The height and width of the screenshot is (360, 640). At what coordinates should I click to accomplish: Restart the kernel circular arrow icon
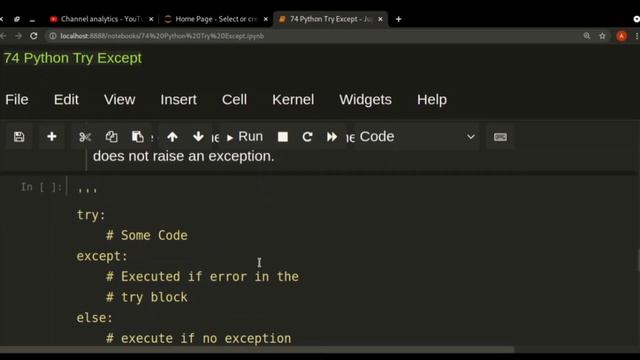coord(307,137)
